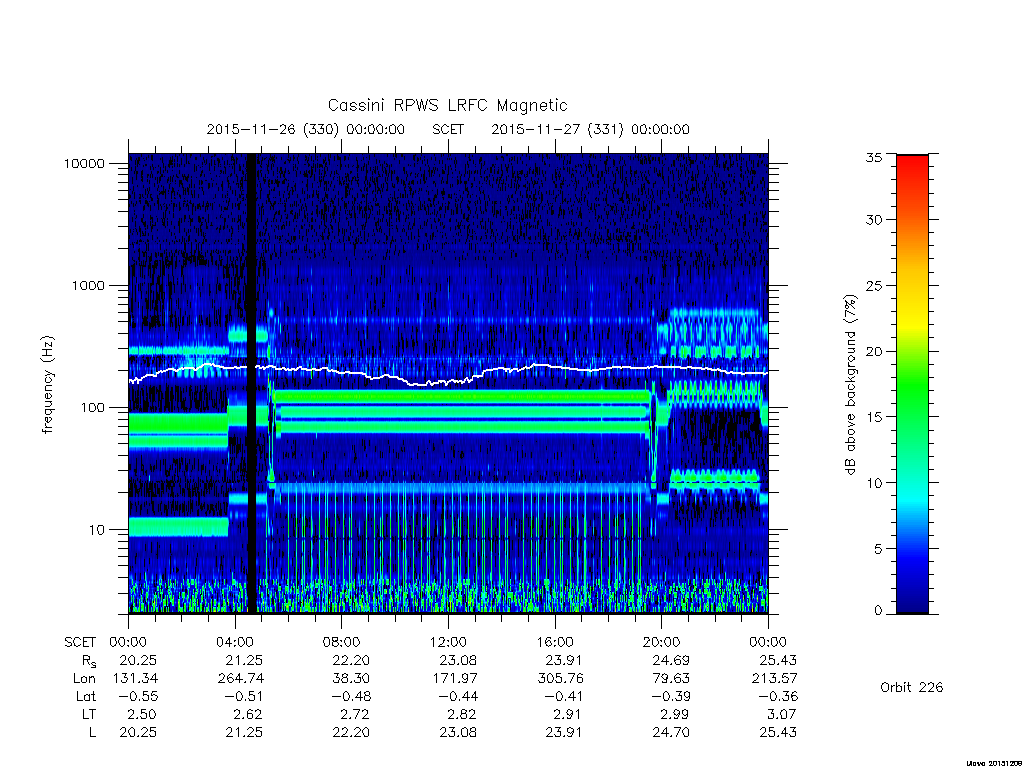Click the black data gap stripe
The height and width of the screenshot is (768, 1024).
point(251,383)
